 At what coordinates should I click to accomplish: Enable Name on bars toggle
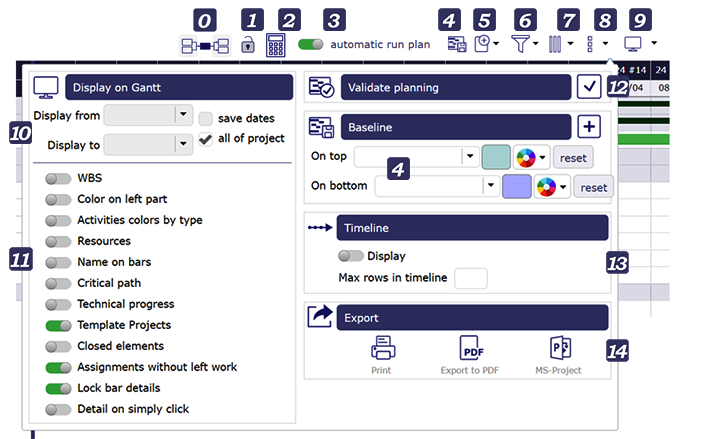pyautogui.click(x=58, y=263)
